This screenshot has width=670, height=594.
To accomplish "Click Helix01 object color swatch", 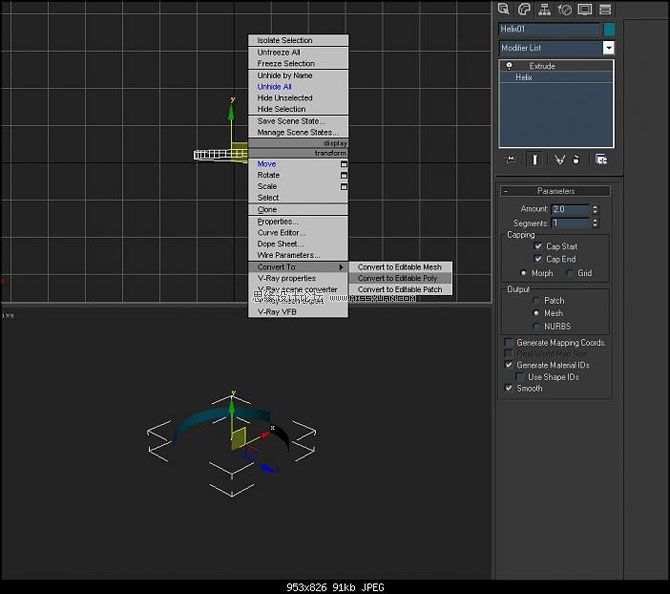I will [x=609, y=29].
